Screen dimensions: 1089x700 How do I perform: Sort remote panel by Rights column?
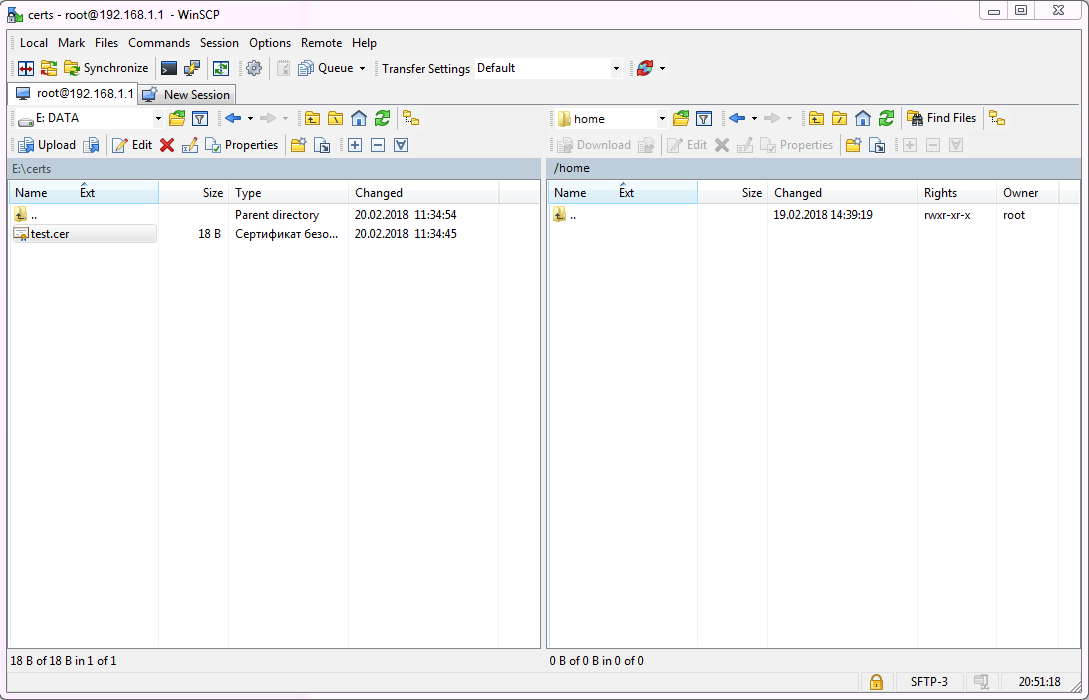956,192
